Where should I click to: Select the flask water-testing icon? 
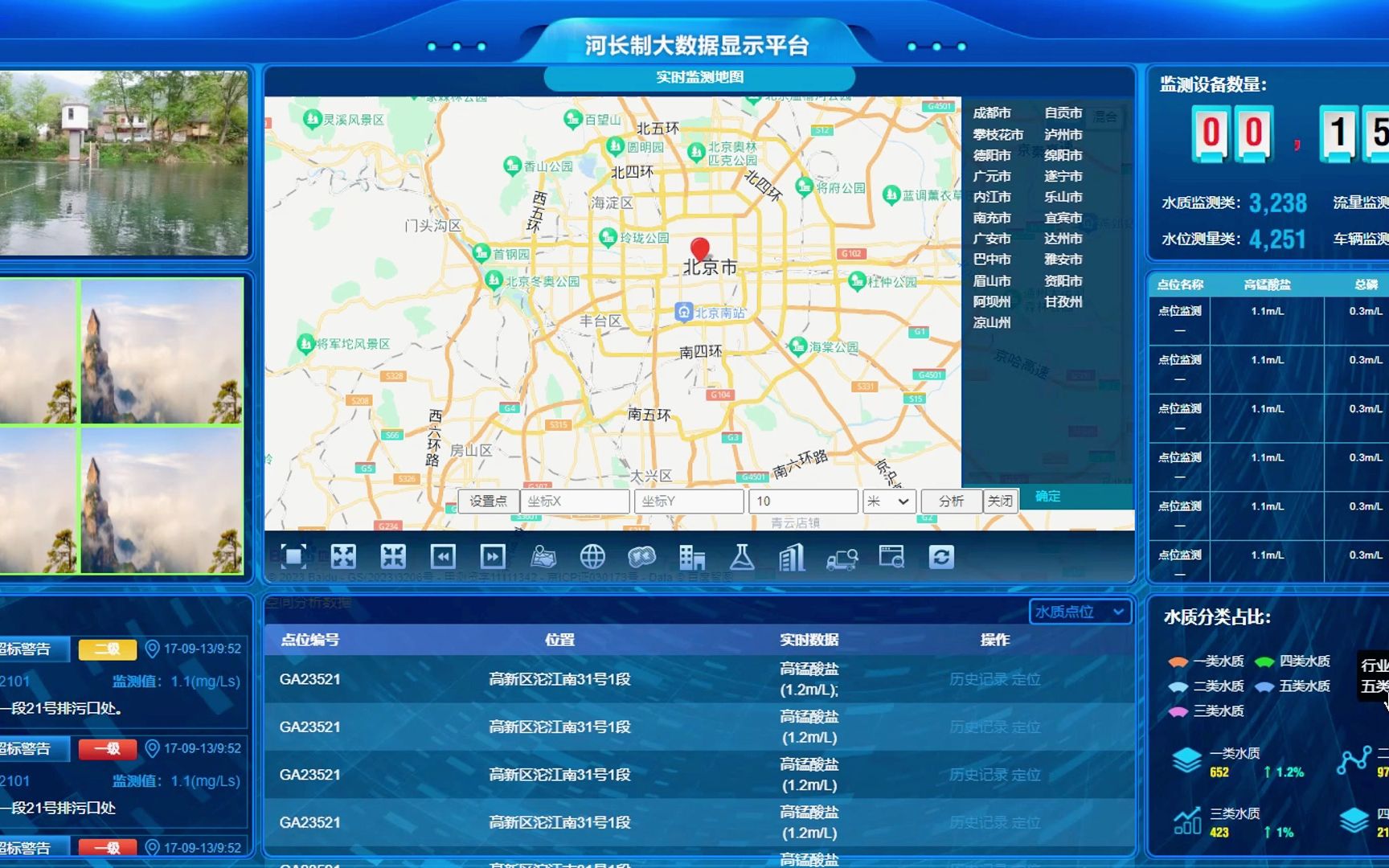742,555
